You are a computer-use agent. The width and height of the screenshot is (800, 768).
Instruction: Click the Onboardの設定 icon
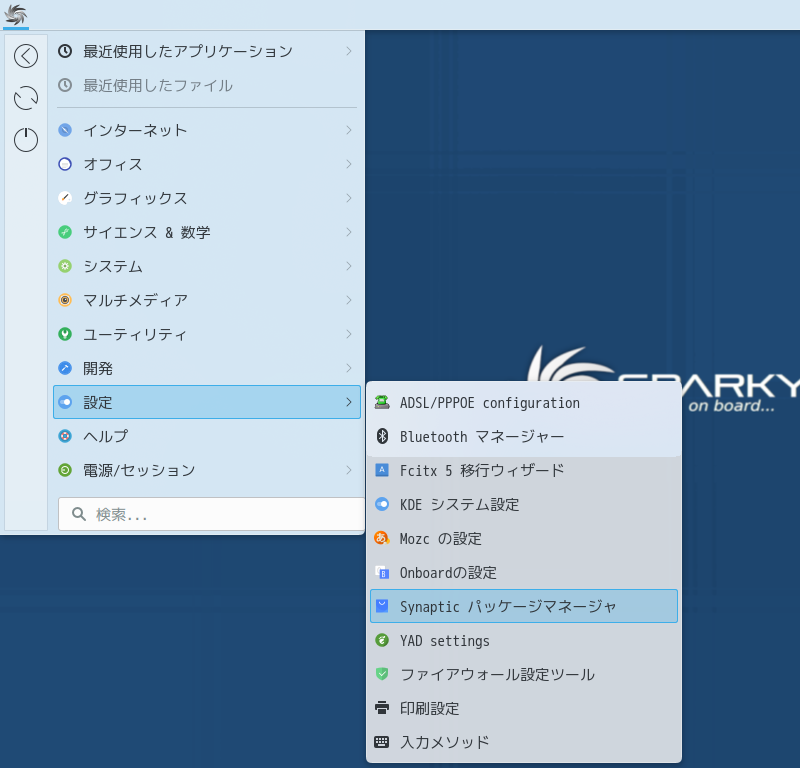[x=382, y=573]
